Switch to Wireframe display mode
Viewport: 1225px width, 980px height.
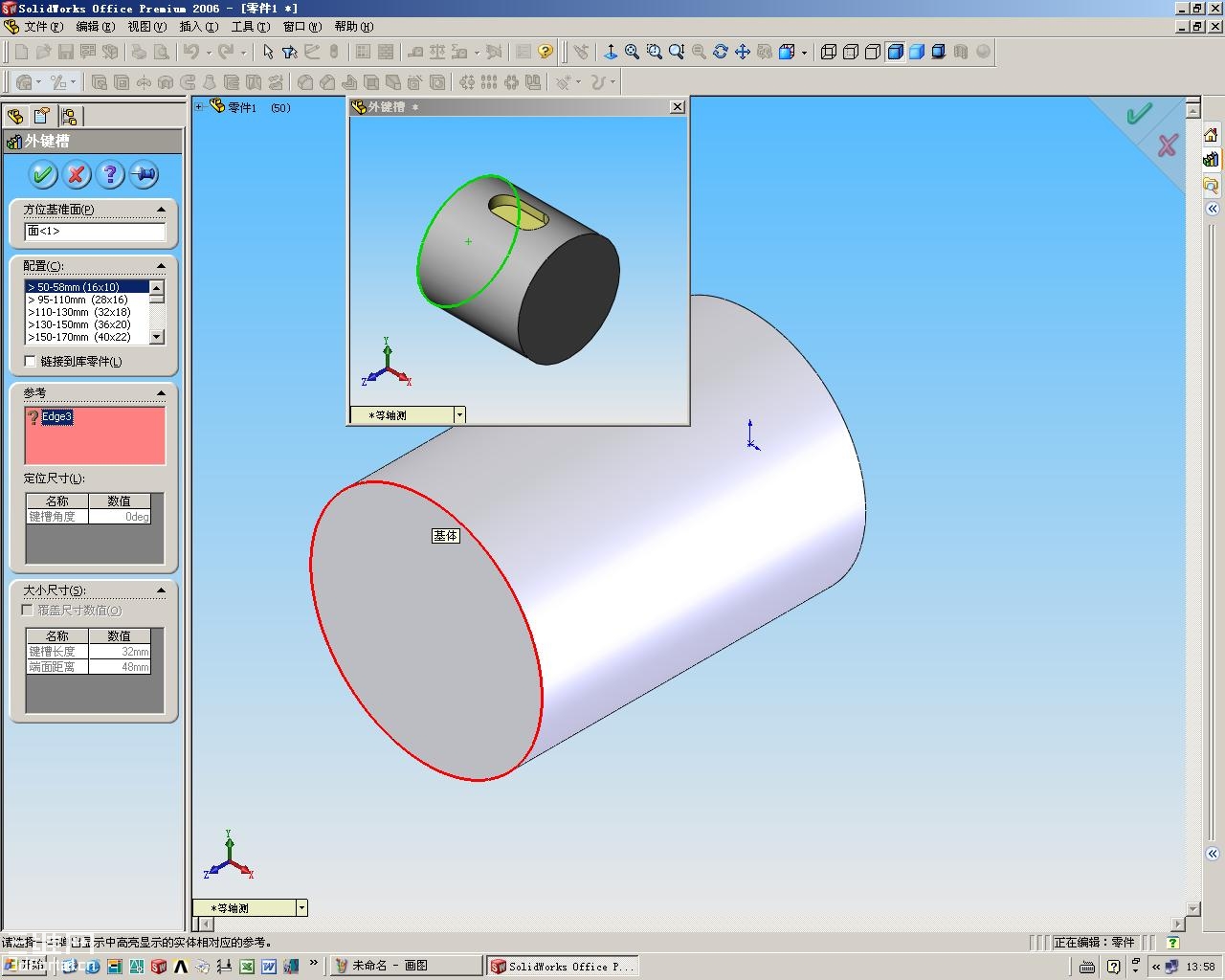coord(829,52)
